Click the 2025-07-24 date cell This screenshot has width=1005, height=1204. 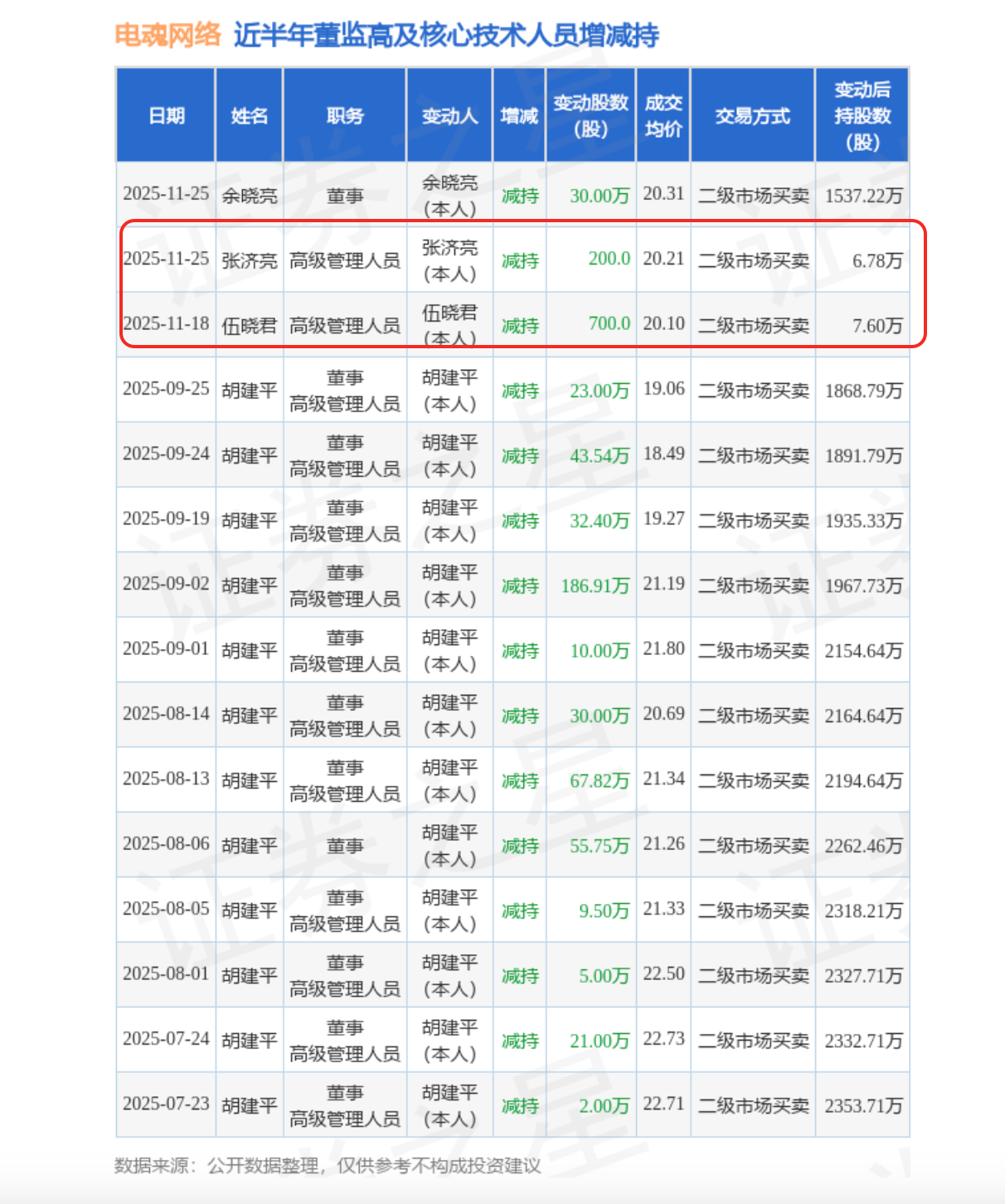(166, 1038)
